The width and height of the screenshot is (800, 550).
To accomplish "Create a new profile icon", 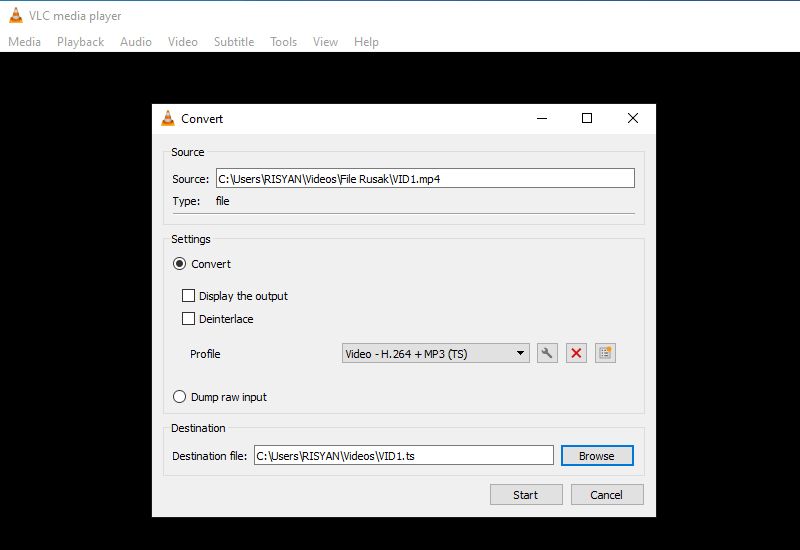I will tap(605, 353).
